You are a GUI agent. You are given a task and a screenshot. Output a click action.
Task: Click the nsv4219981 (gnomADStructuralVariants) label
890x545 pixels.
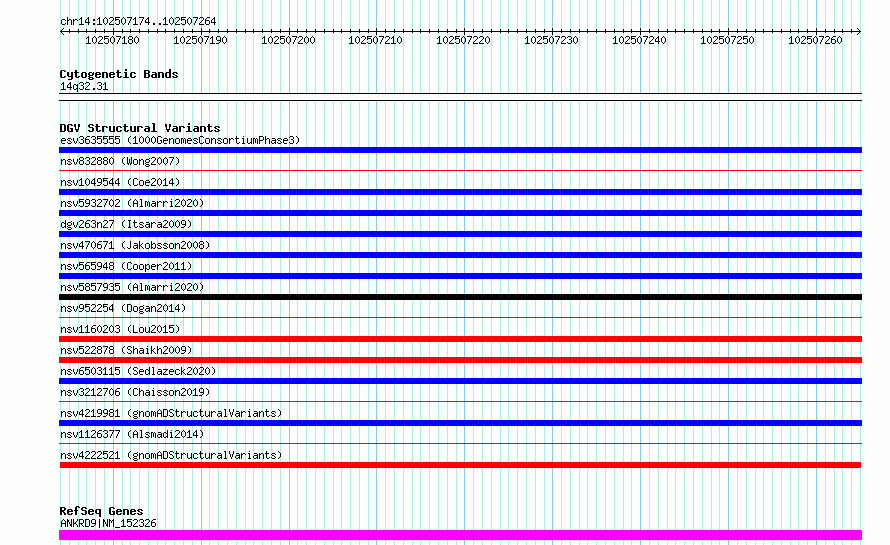tap(171, 413)
